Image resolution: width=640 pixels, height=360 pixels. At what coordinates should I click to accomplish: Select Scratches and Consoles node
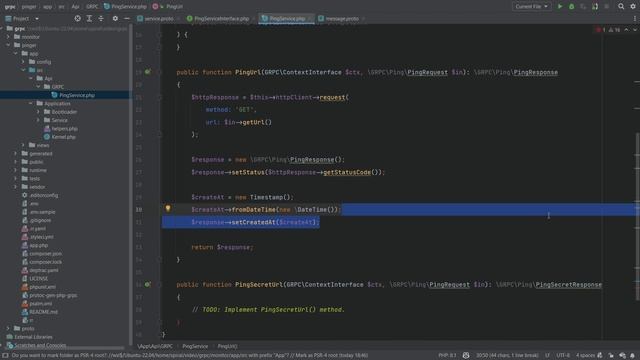[x=40, y=345]
